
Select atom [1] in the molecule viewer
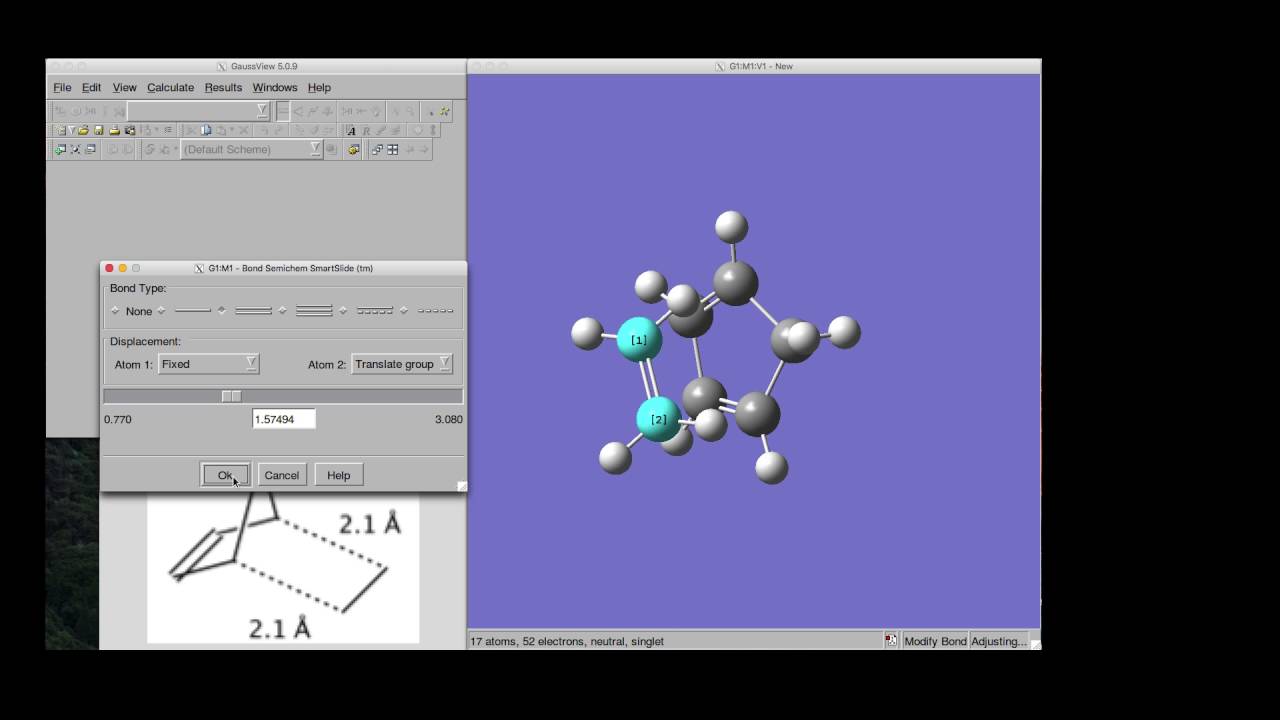click(x=638, y=340)
